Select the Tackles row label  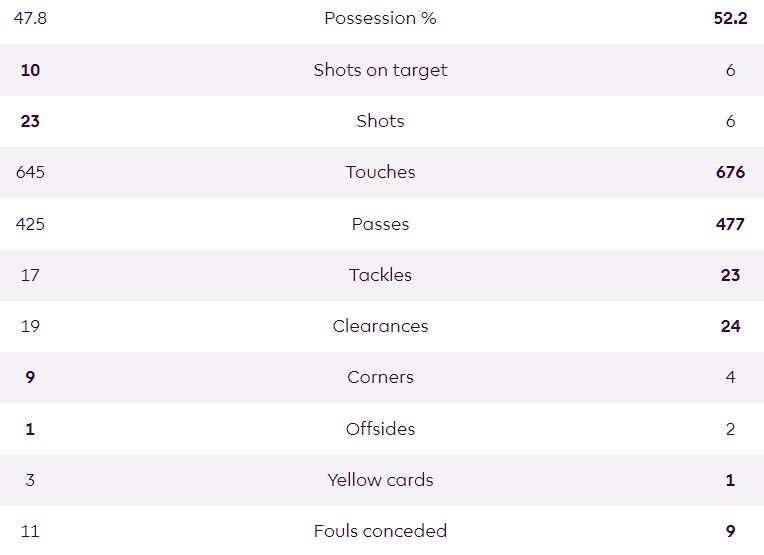(380, 275)
